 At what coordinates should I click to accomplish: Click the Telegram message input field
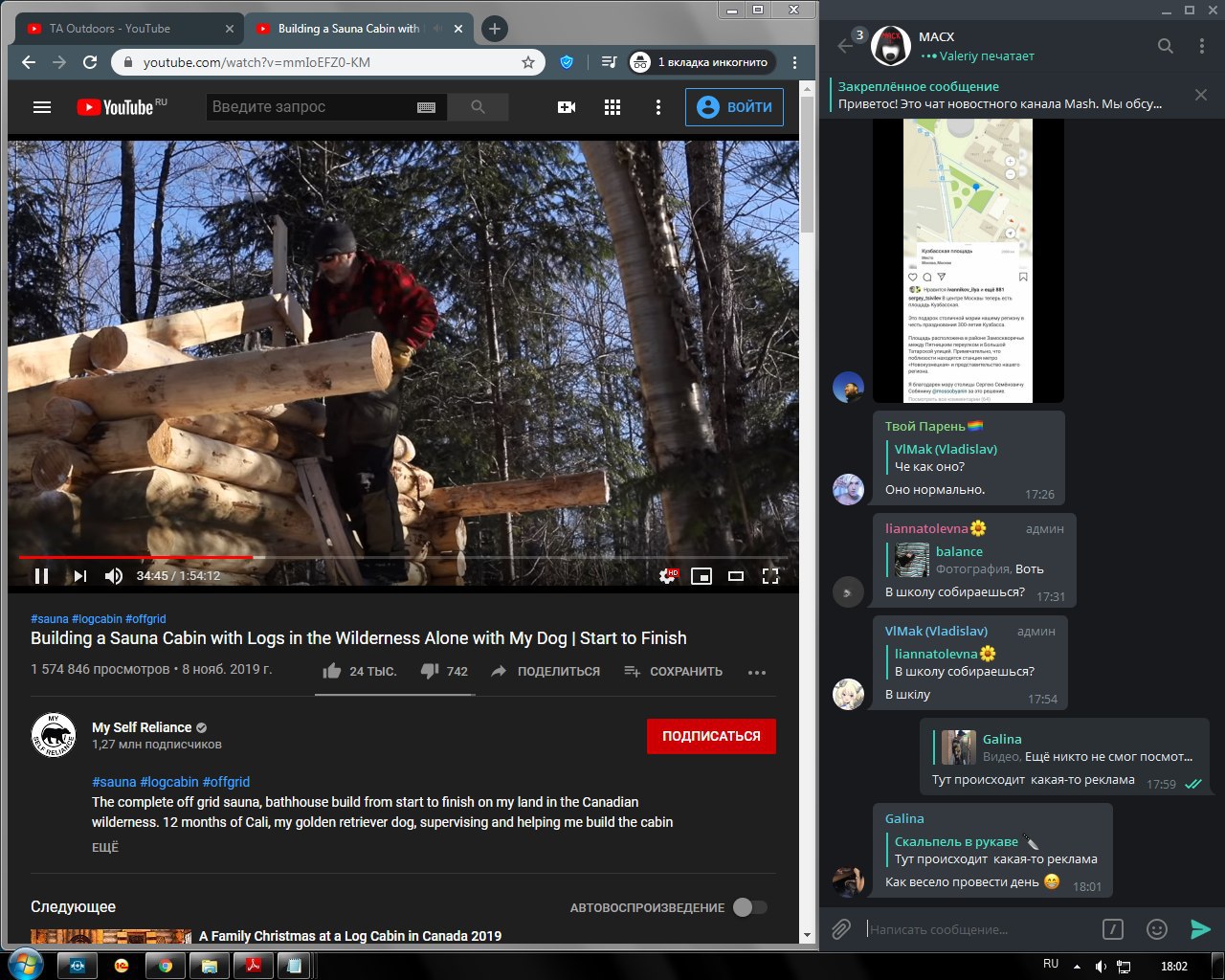tap(979, 929)
